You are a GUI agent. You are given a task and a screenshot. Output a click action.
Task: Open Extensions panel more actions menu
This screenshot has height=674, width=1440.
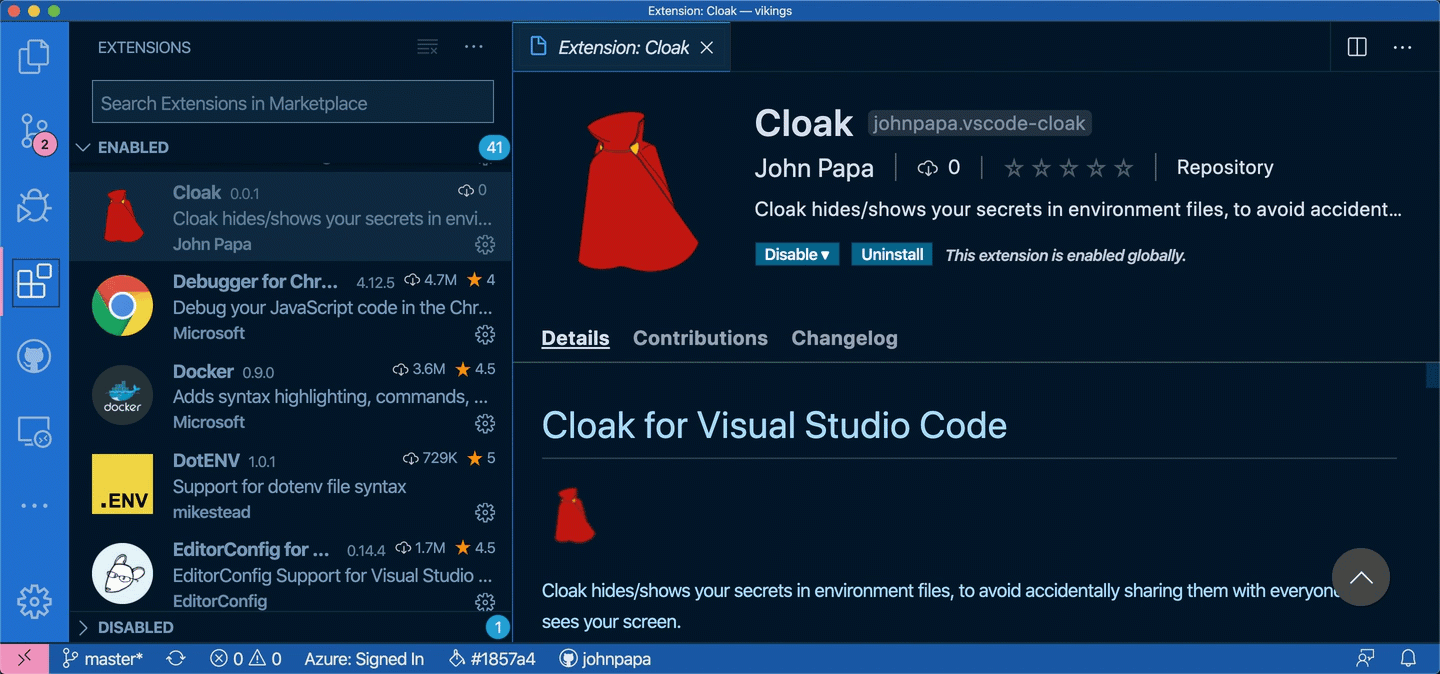pyautogui.click(x=474, y=47)
